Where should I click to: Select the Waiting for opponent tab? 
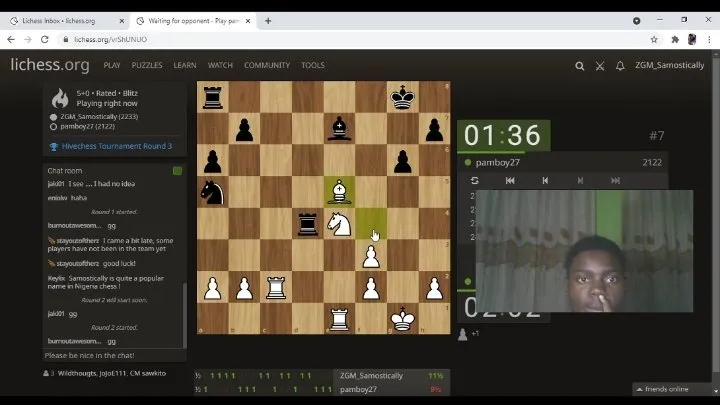click(x=193, y=21)
